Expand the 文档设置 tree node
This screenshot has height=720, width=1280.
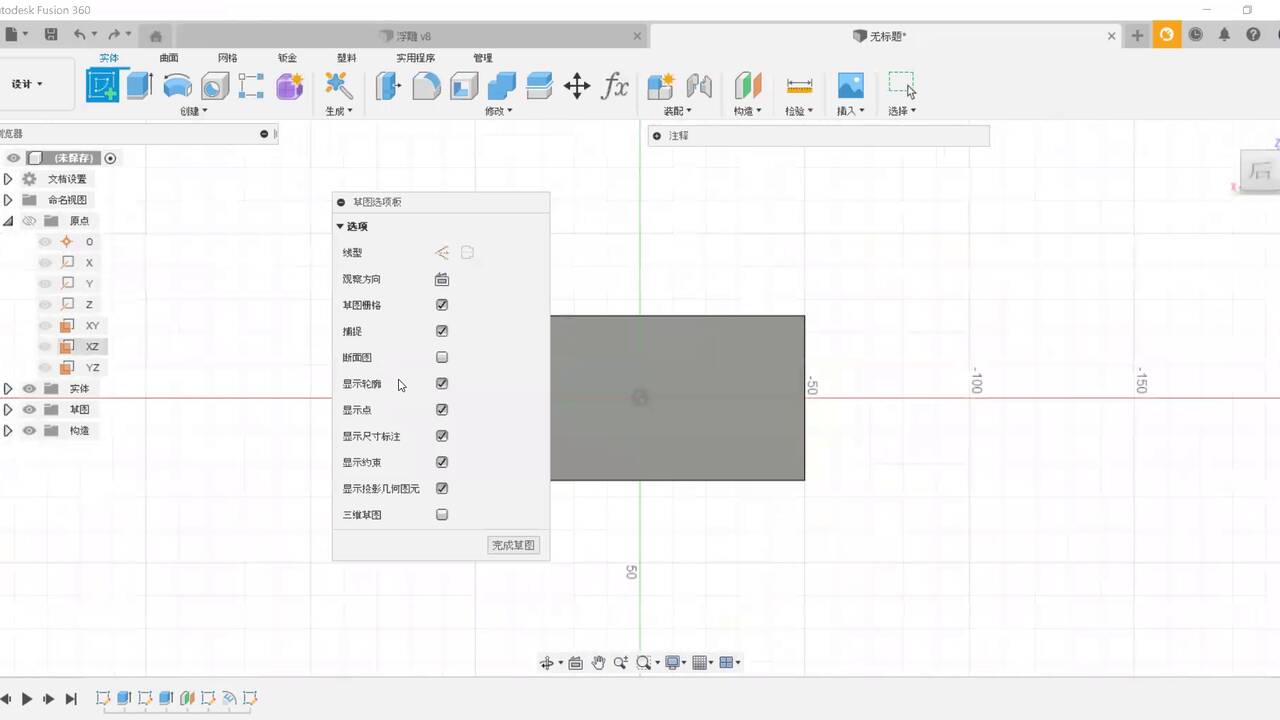[8, 179]
